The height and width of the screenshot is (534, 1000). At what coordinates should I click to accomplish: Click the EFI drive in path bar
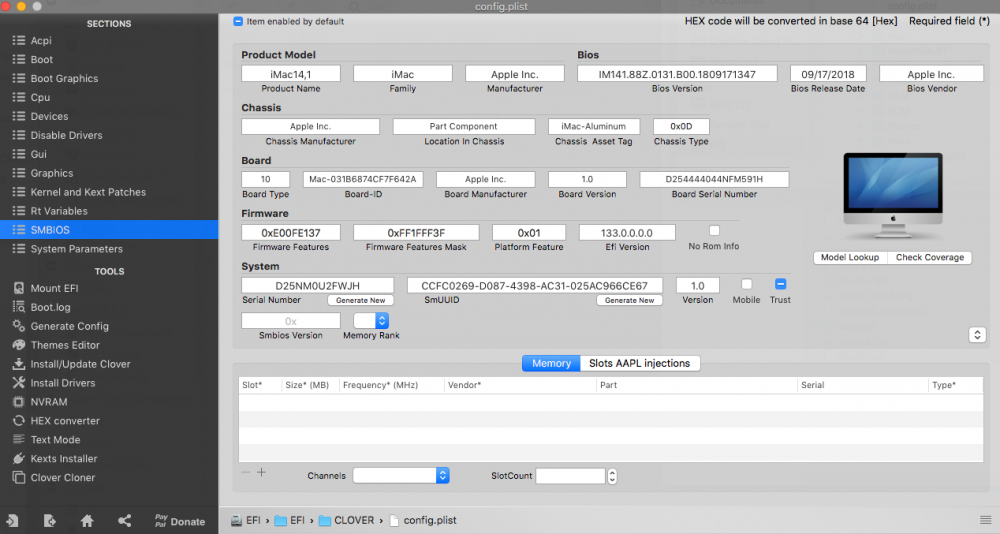coord(246,520)
